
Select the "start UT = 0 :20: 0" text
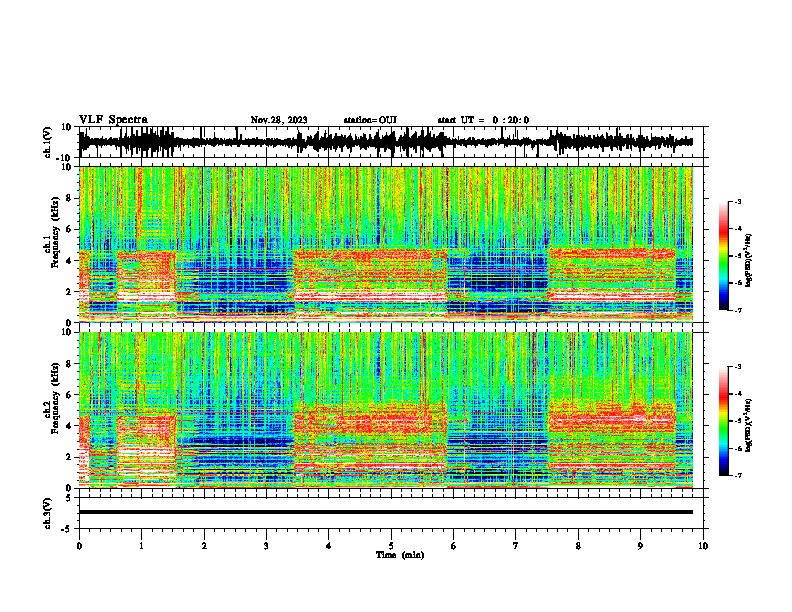[483, 120]
